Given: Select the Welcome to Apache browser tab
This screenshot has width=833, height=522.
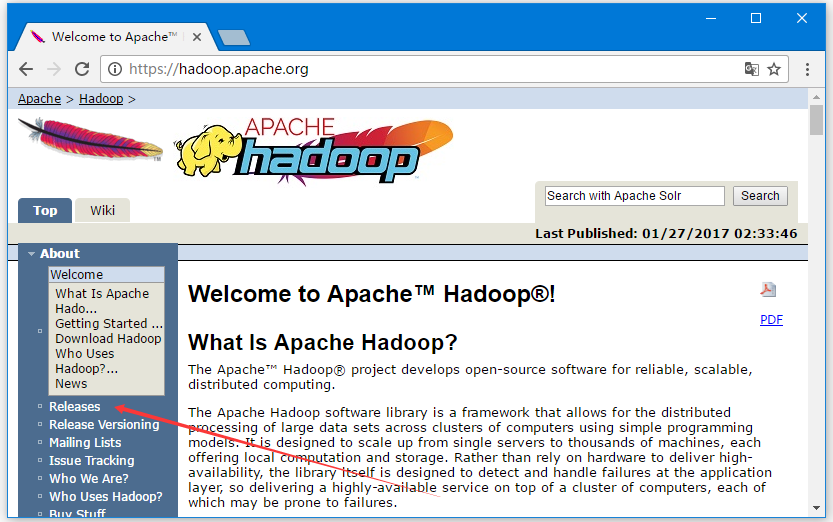Looking at the screenshot, I should click(114, 37).
